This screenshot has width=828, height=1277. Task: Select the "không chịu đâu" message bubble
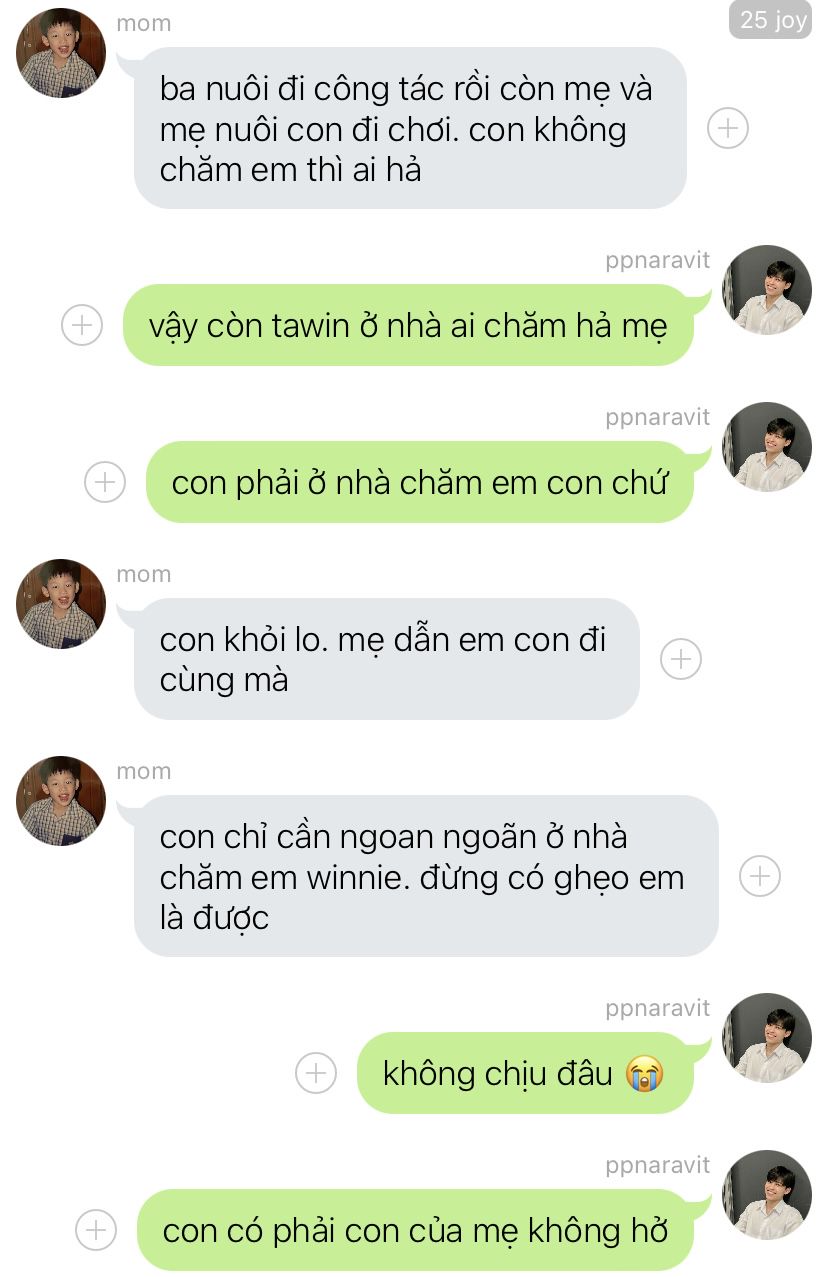tap(525, 1073)
